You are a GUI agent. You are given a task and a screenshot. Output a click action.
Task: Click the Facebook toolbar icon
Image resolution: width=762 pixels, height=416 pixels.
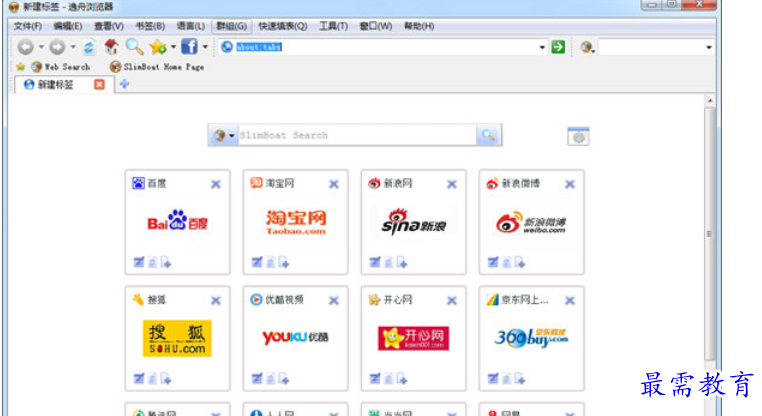(x=188, y=47)
